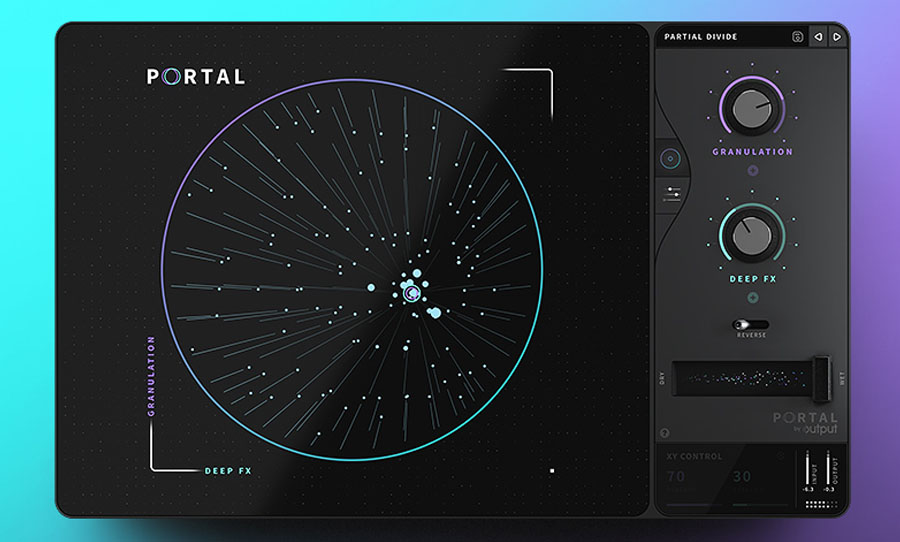Click the XY CONTROL heading
900x542 pixels.
tap(695, 456)
